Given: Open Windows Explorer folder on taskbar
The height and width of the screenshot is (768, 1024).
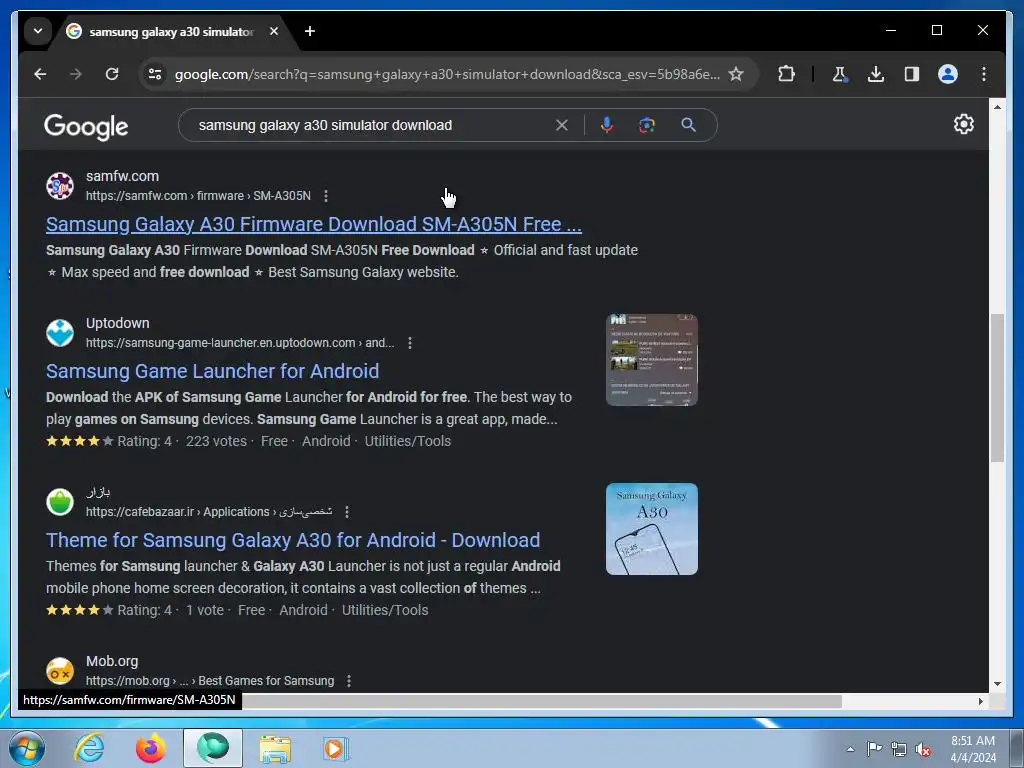Looking at the screenshot, I should [275, 748].
